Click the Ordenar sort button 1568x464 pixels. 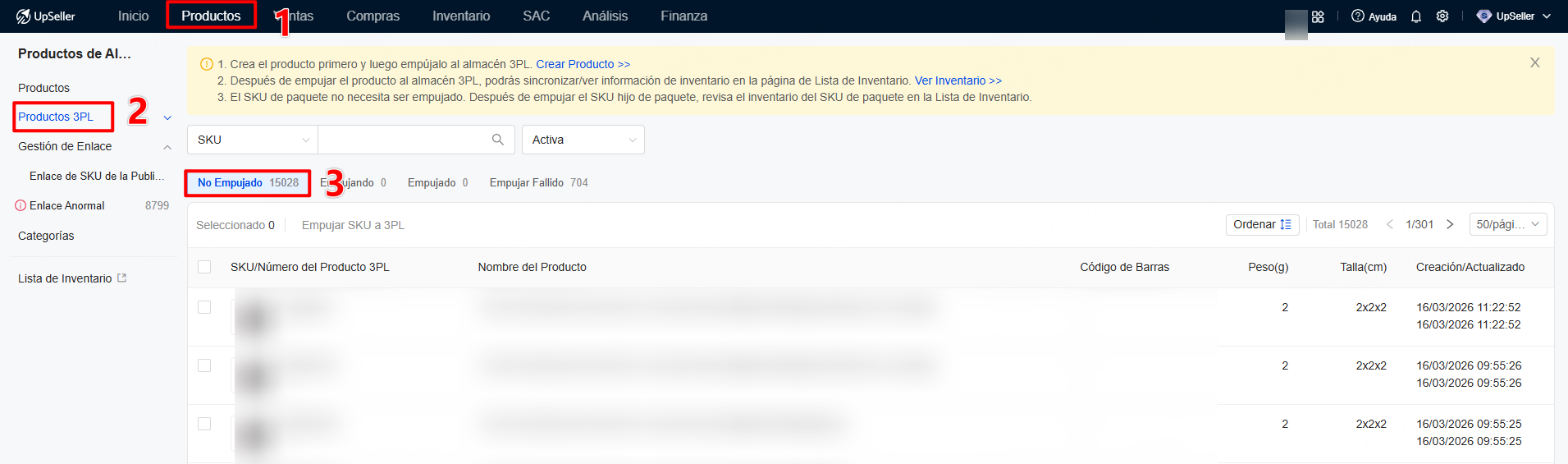1262,224
